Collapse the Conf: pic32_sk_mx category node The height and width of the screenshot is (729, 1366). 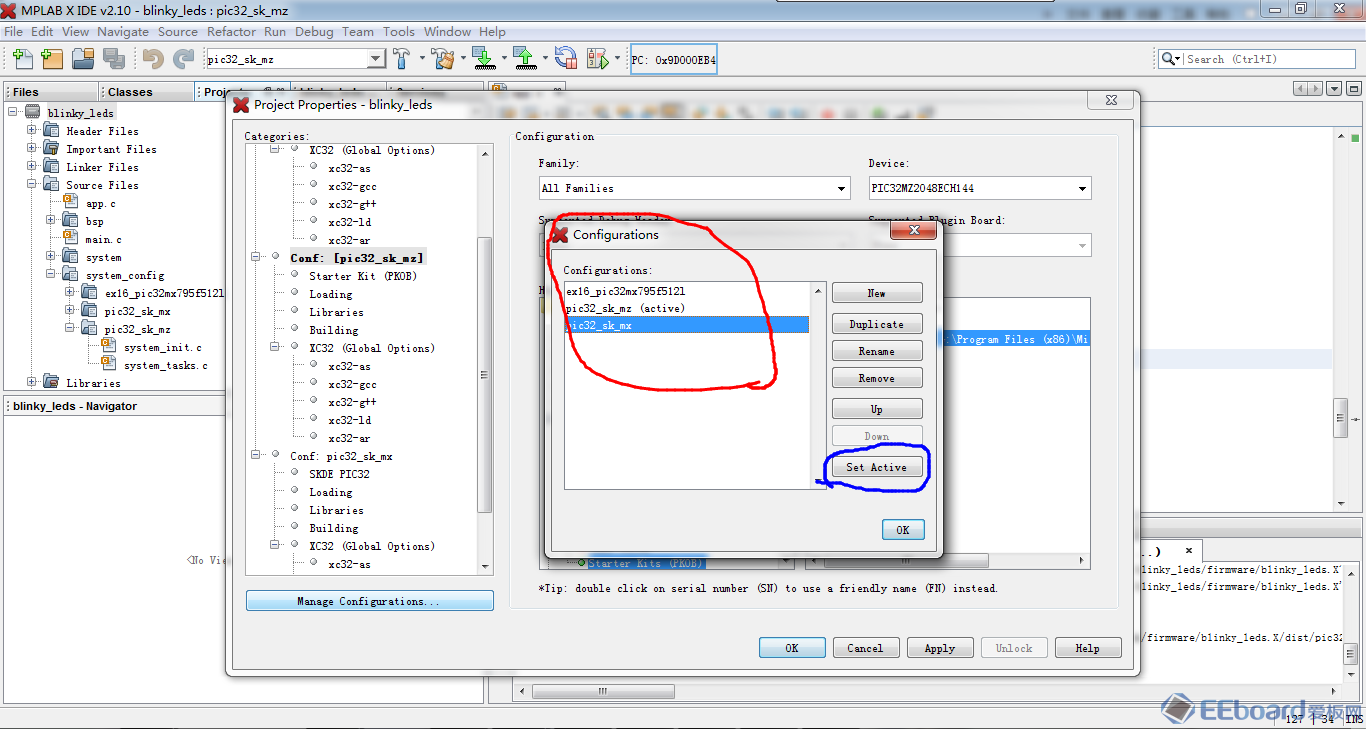click(256, 455)
